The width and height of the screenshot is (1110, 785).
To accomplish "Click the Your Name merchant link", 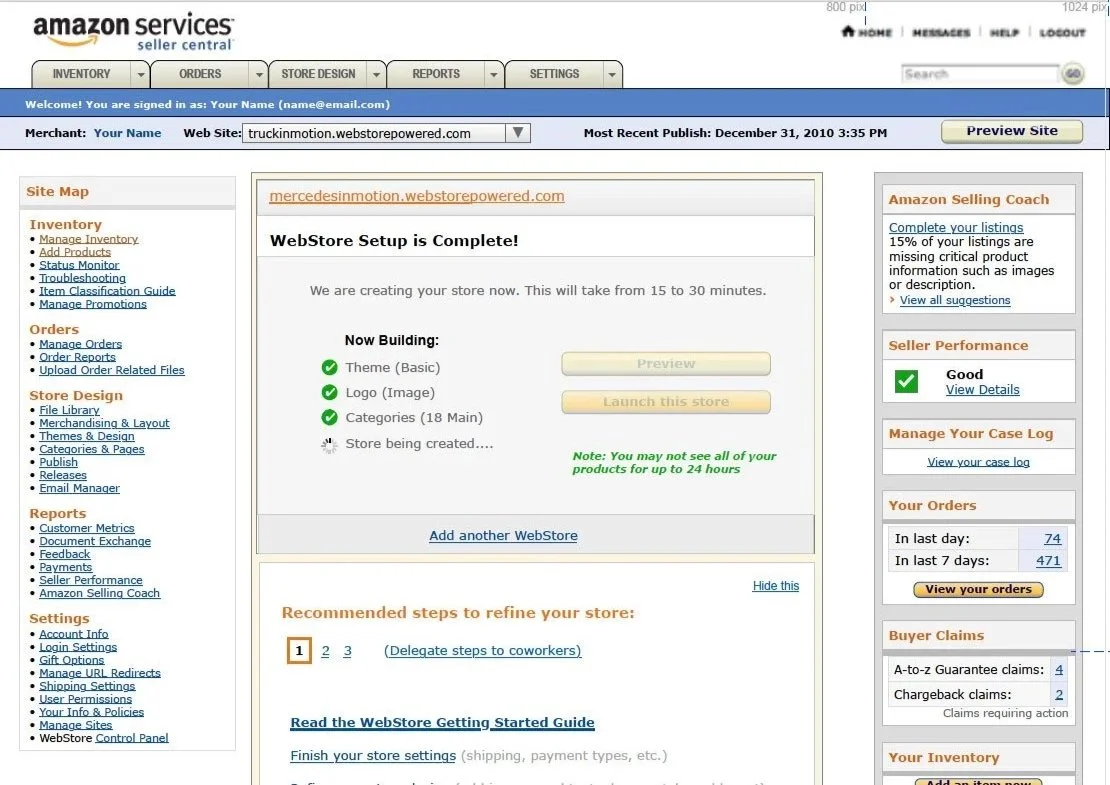I will (x=127, y=133).
